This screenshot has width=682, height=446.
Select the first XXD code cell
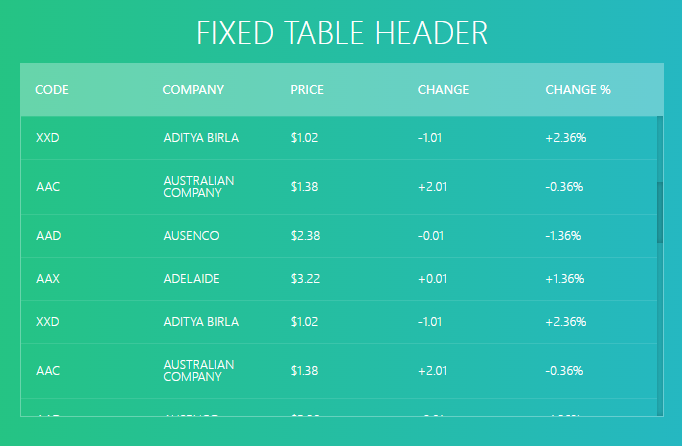[48, 138]
